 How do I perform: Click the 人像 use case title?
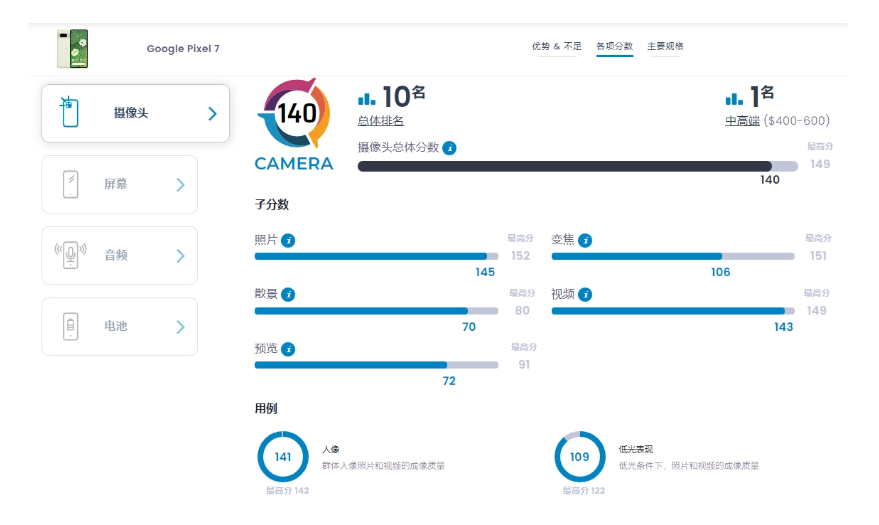[331, 449]
